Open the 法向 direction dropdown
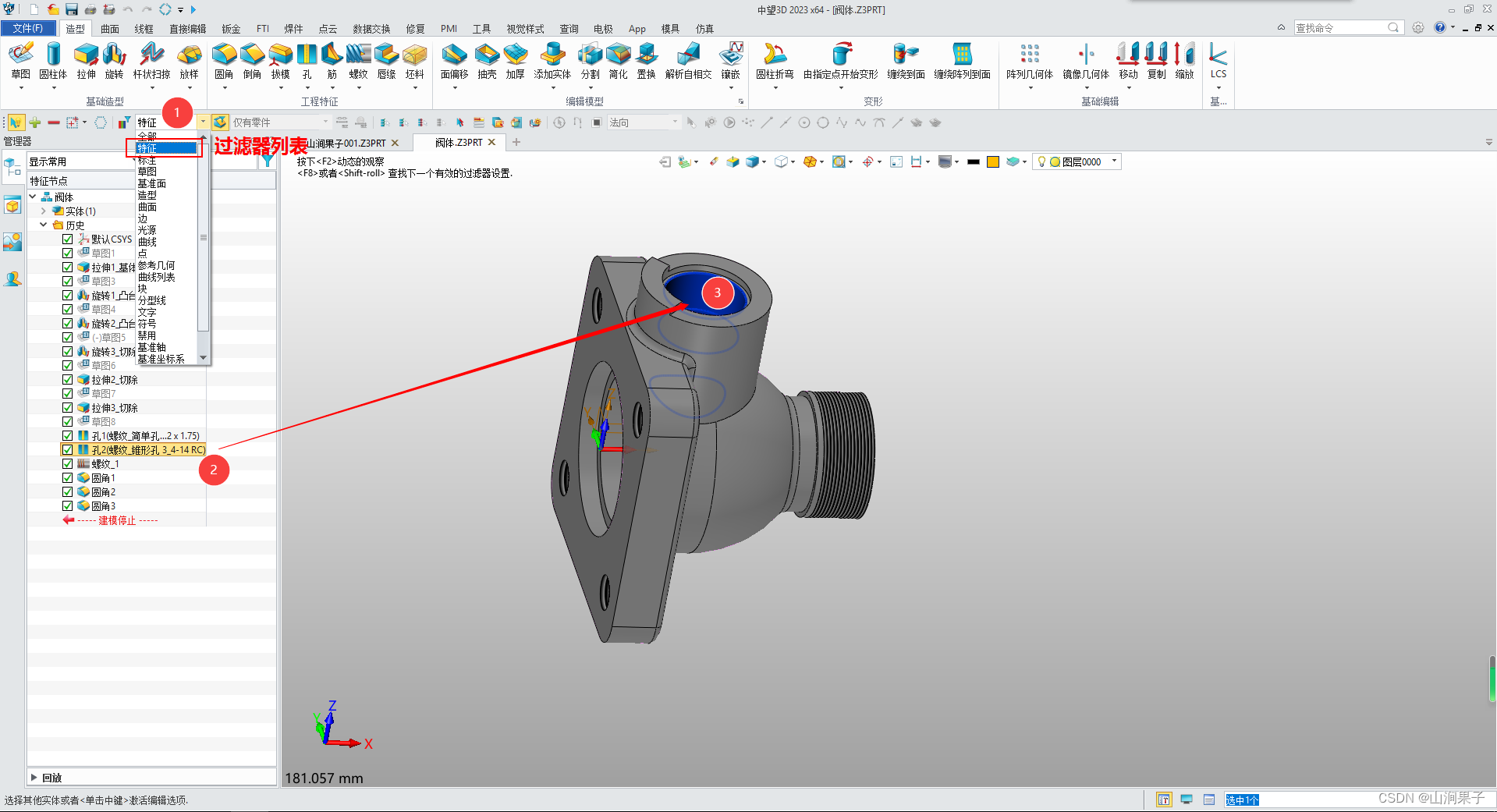1497x812 pixels. [675, 122]
